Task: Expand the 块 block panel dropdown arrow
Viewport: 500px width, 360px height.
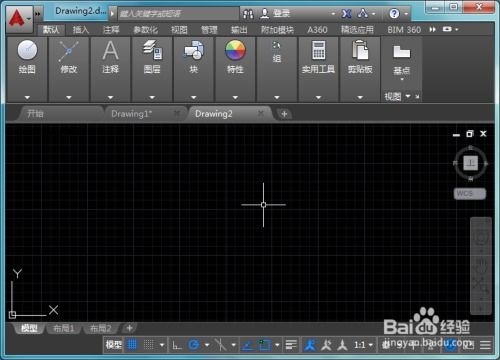Action: tap(194, 97)
